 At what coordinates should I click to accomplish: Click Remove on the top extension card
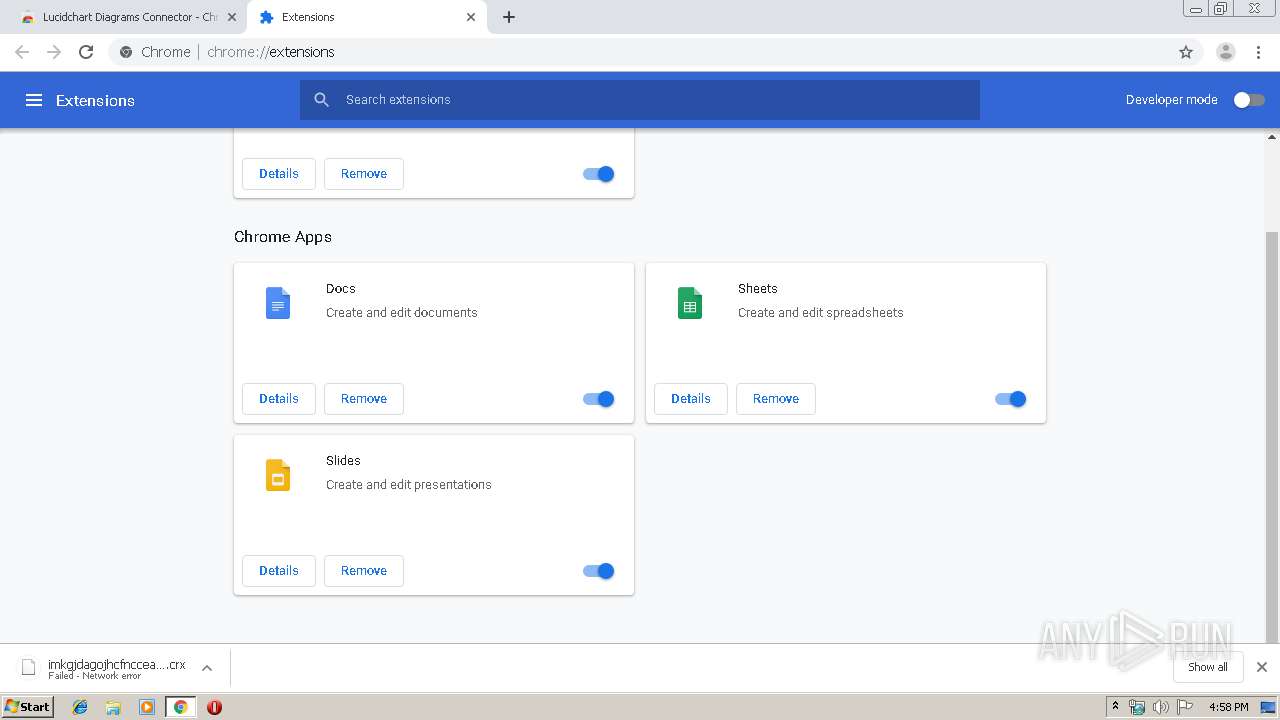click(364, 174)
